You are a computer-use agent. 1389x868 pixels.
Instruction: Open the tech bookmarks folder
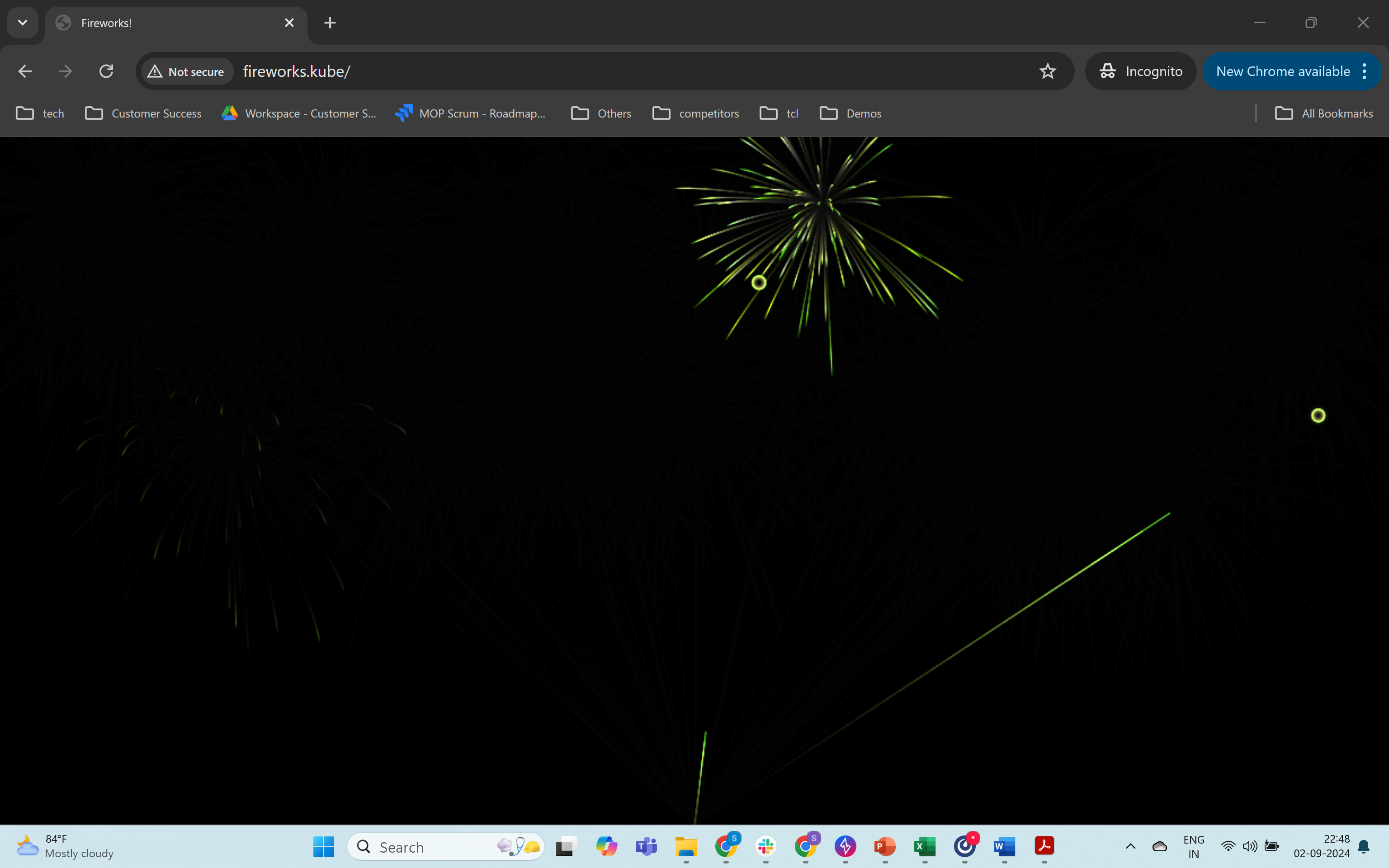[x=40, y=113]
